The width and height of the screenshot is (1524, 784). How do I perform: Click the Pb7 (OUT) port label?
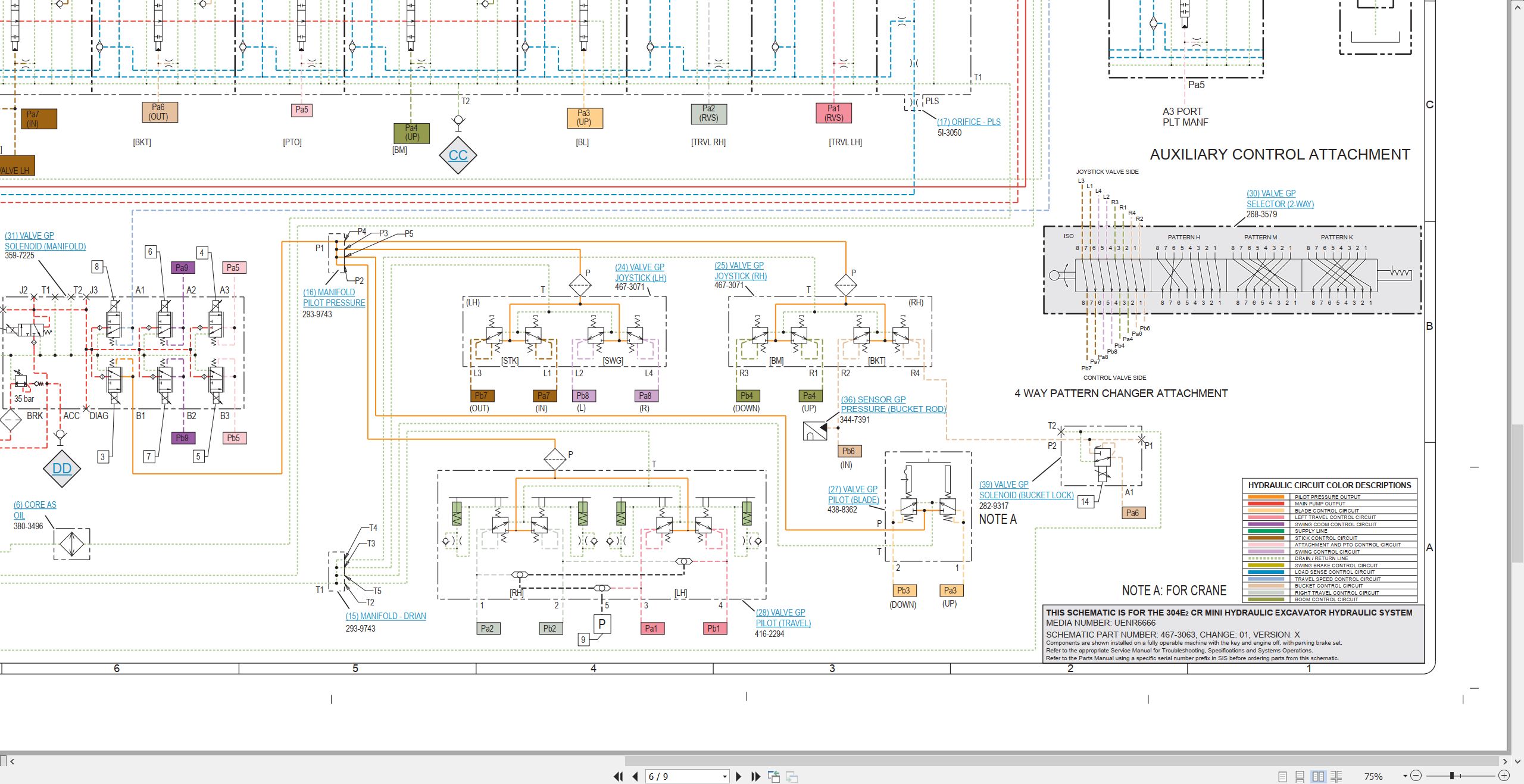[x=481, y=396]
